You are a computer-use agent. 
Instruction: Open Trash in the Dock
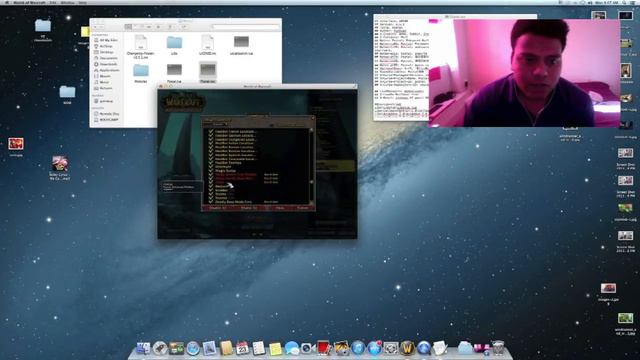point(498,348)
